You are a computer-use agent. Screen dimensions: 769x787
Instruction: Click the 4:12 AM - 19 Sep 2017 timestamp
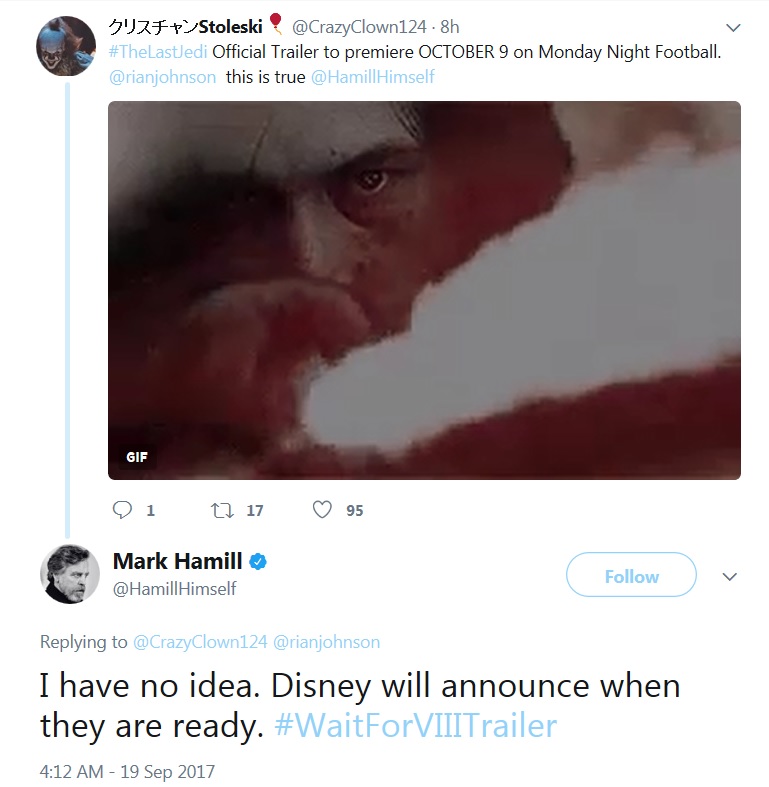127,772
